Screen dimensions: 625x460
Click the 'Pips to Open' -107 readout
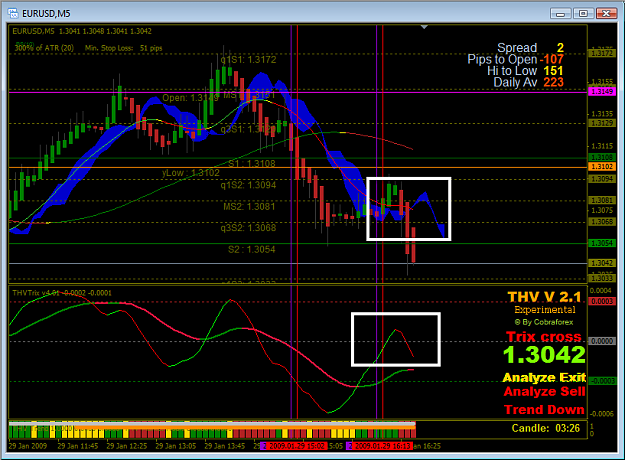tap(515, 59)
